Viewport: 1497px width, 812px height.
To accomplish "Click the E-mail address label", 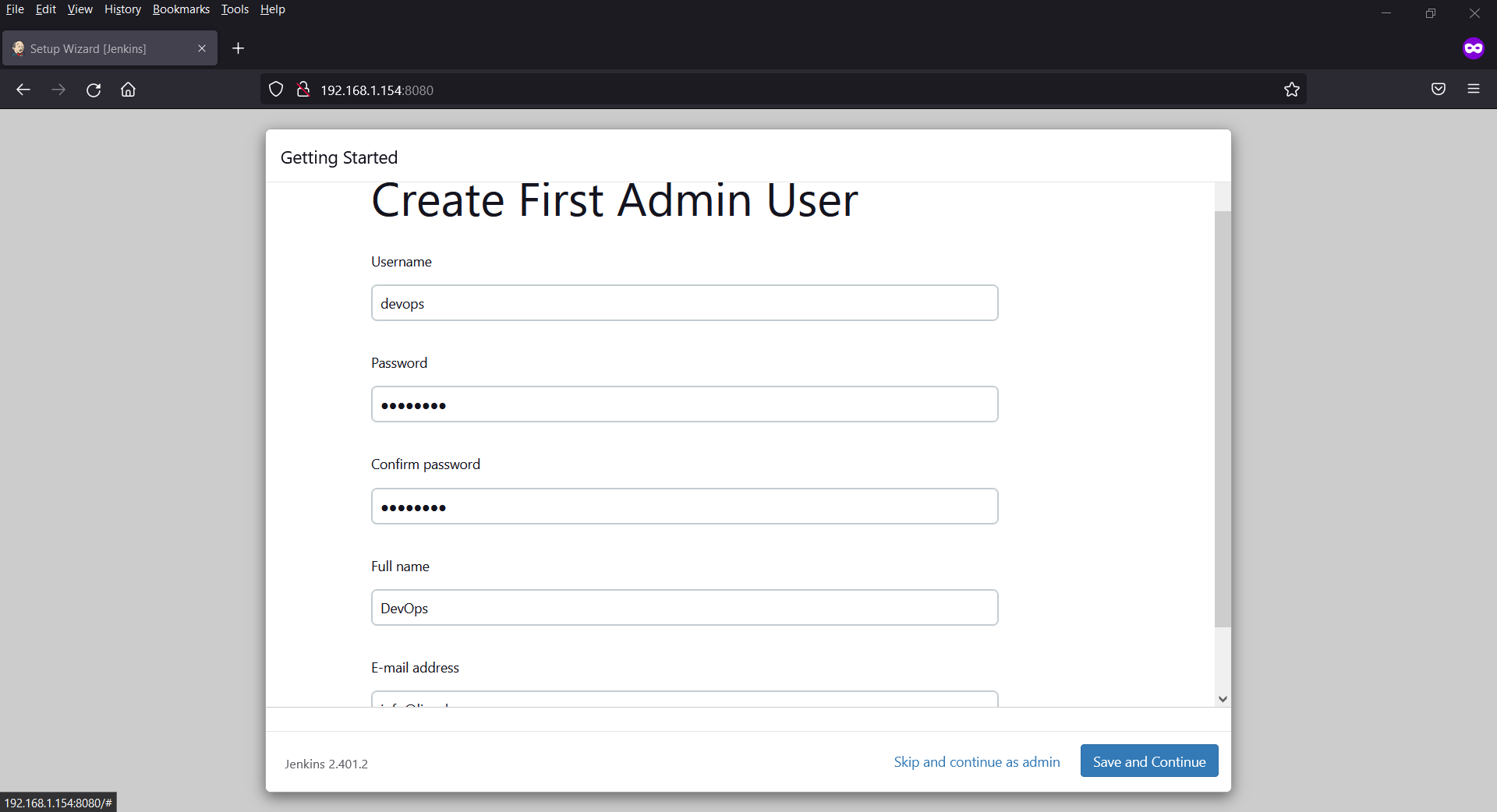I will 415,668.
